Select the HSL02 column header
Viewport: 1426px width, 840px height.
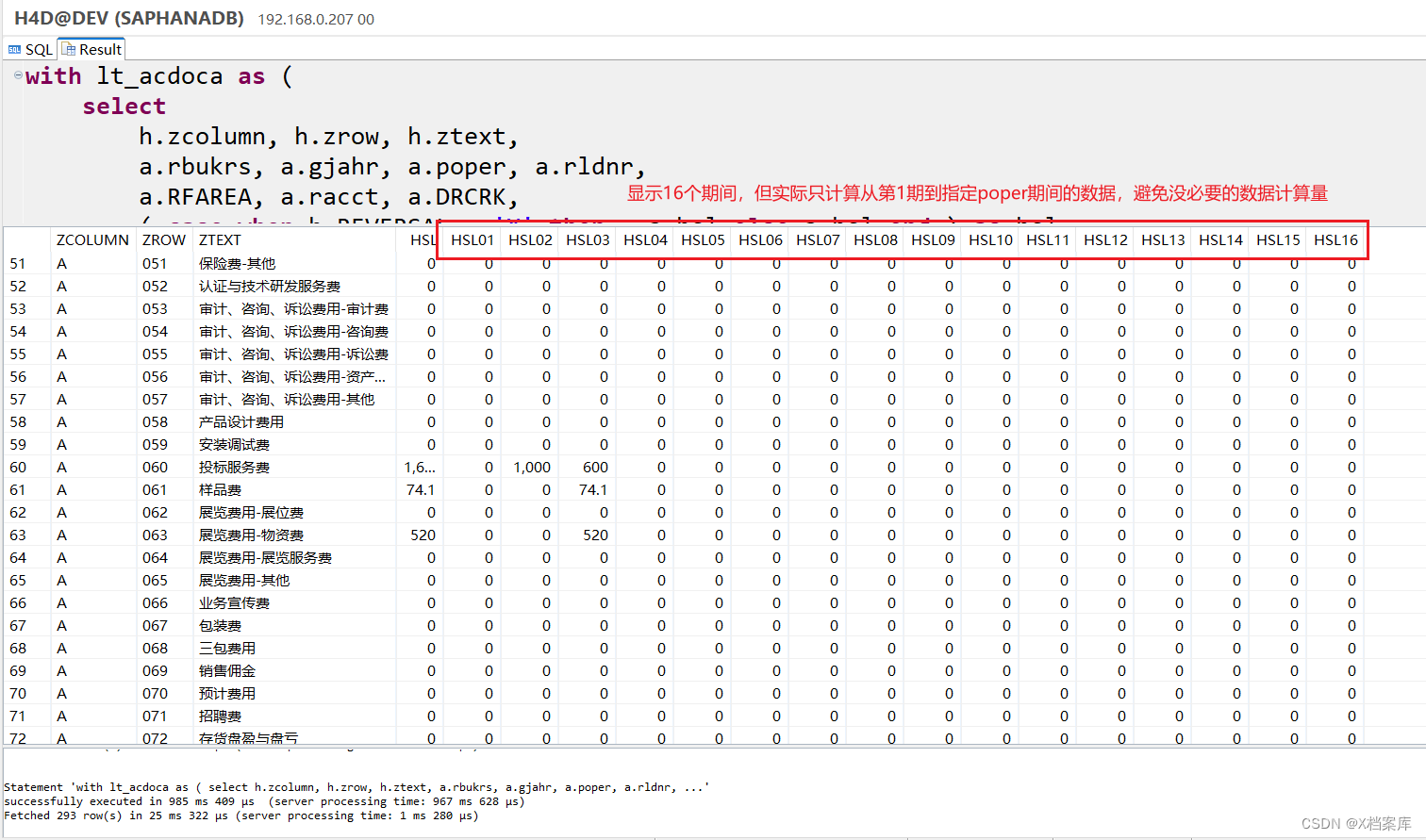(x=530, y=239)
